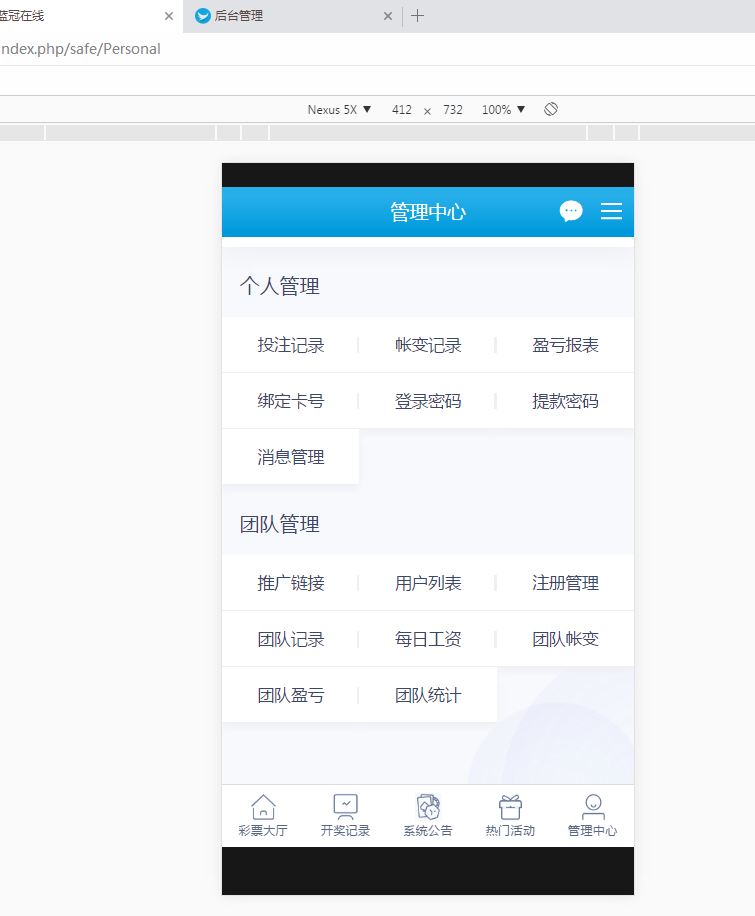
Task: Open 热门活动 gift icon
Action: click(x=510, y=816)
